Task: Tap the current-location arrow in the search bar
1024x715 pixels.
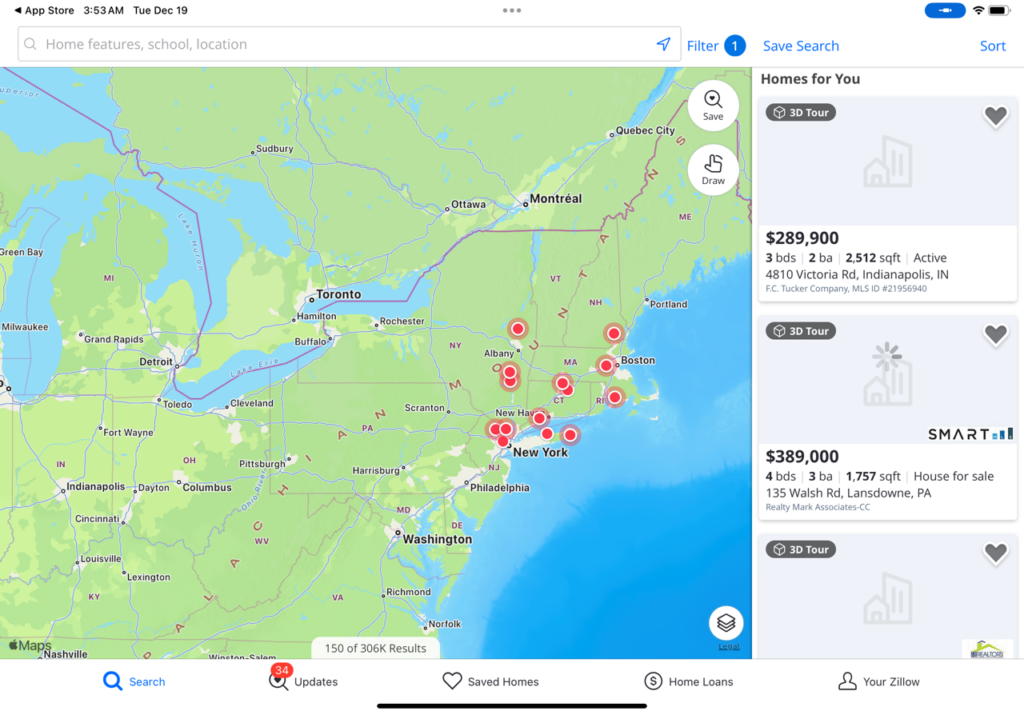Action: point(663,44)
